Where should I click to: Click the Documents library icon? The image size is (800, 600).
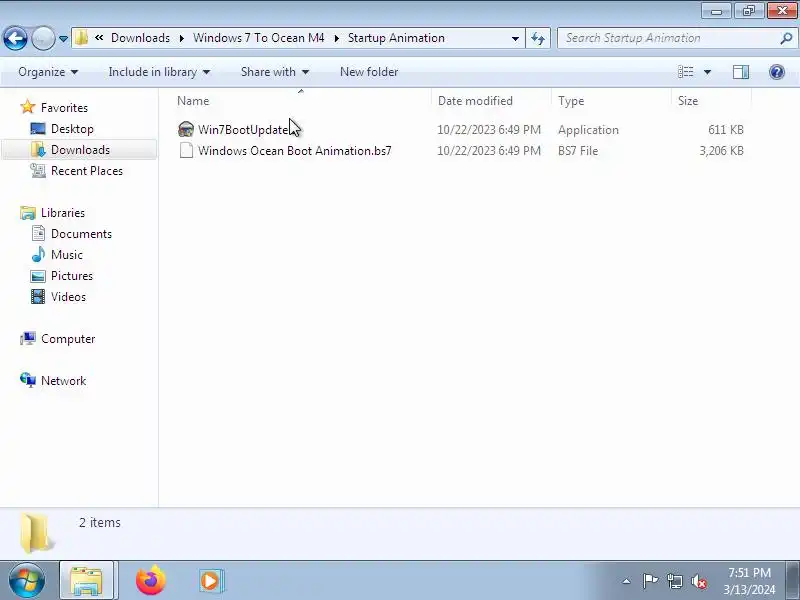tap(38, 233)
